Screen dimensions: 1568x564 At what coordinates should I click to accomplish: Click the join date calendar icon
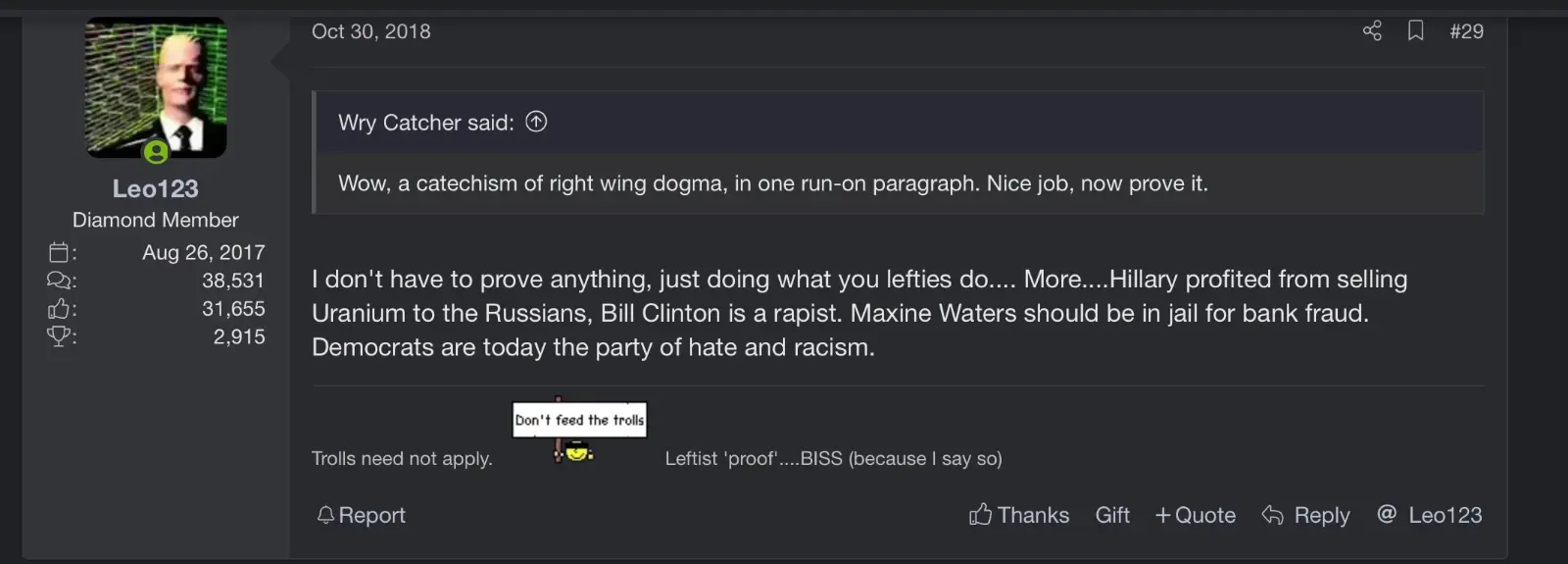60,252
